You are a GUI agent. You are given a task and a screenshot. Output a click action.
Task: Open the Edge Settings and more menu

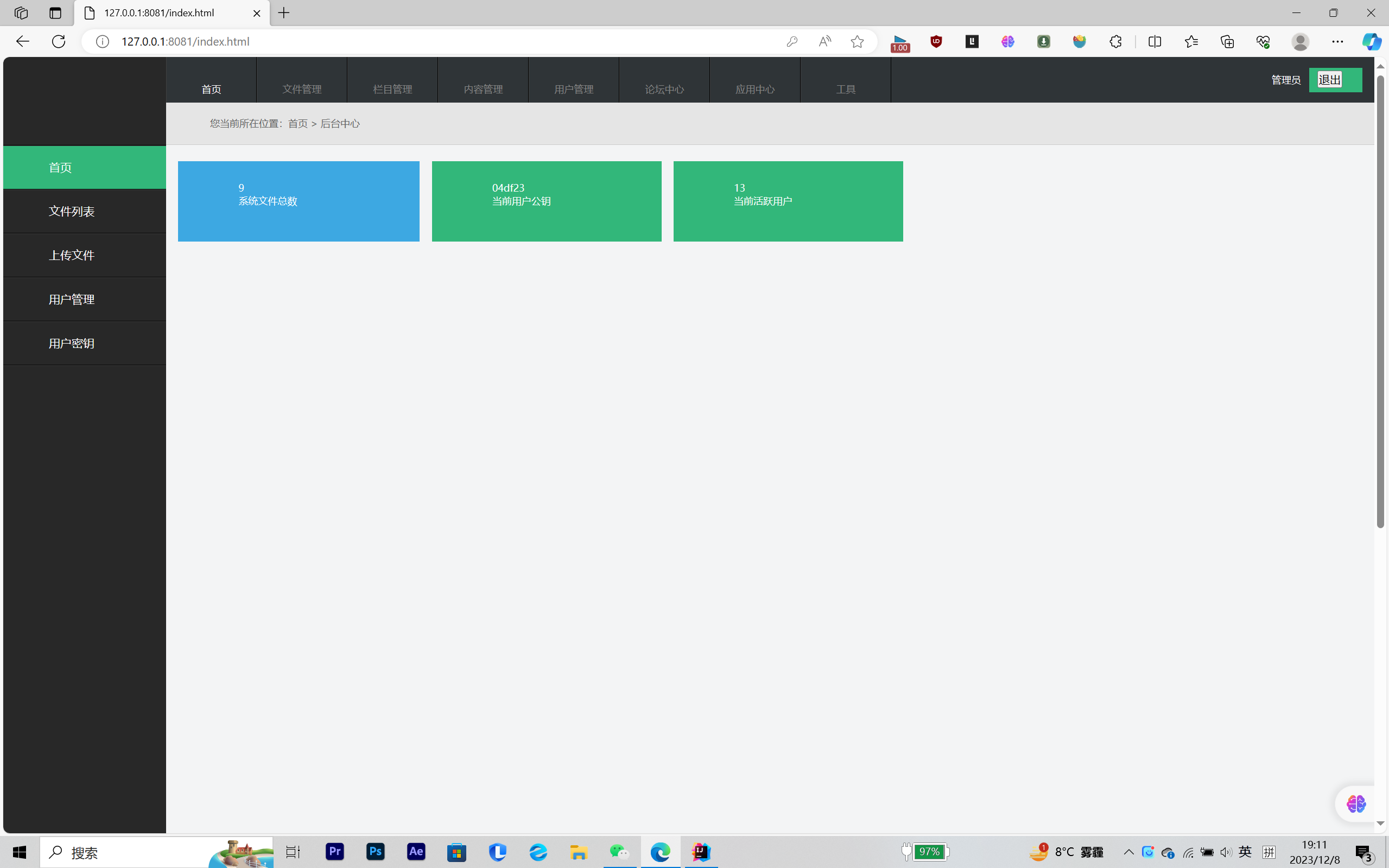(x=1337, y=41)
